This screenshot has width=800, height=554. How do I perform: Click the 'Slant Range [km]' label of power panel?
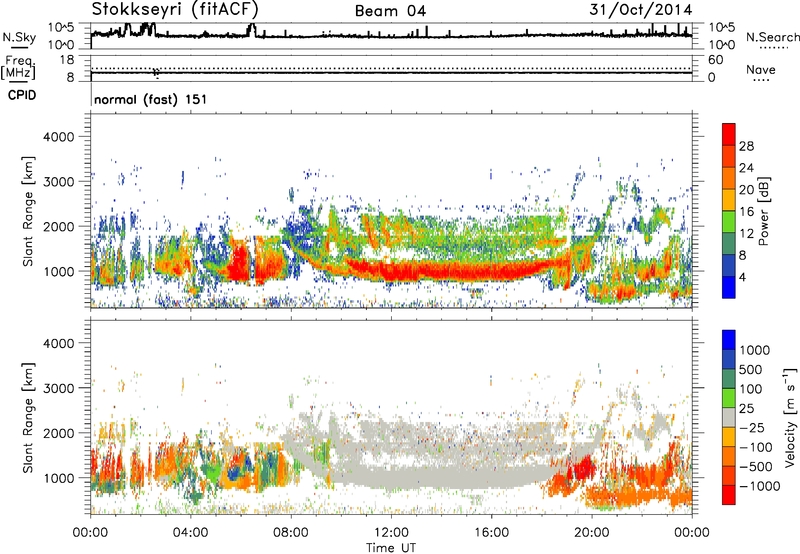tap(28, 211)
